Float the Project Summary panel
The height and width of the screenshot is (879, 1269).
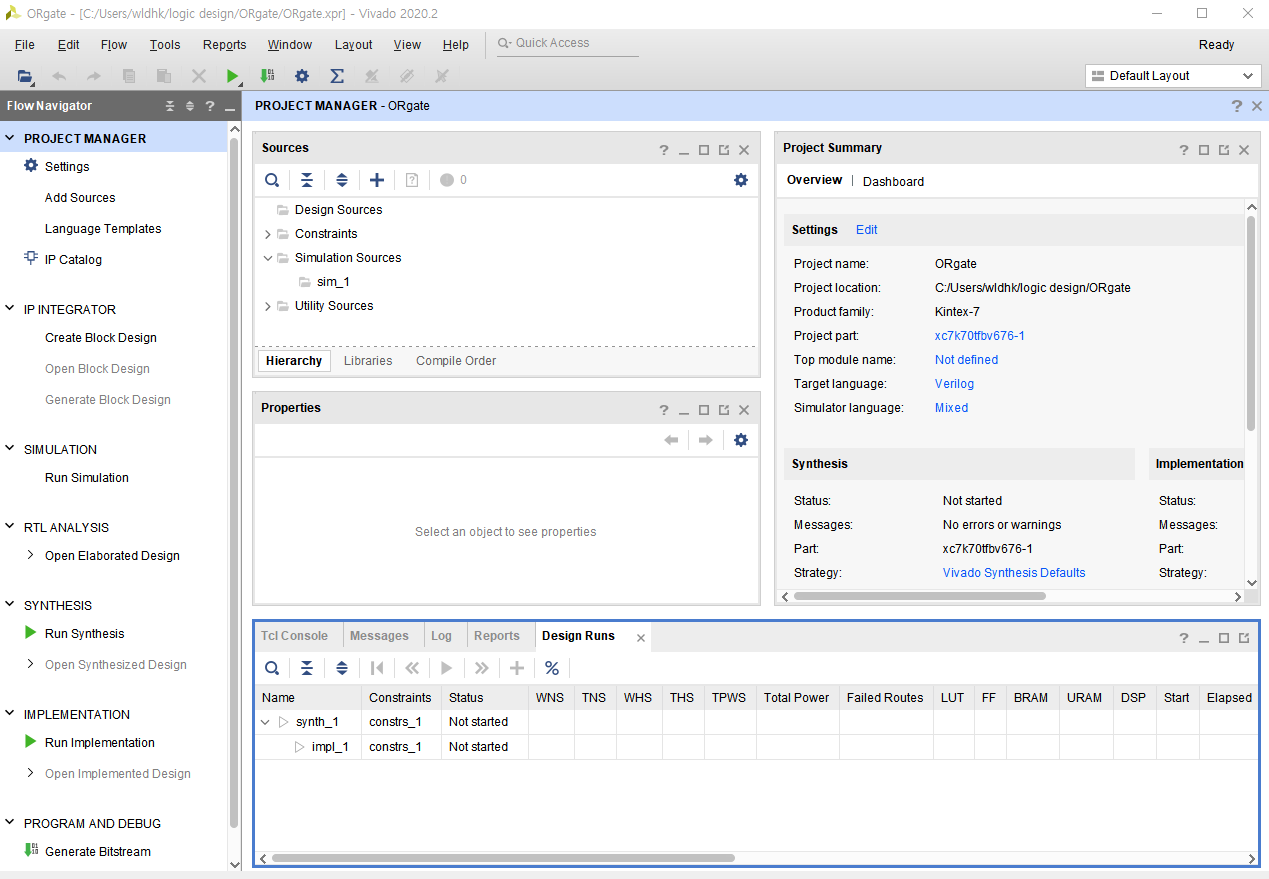tap(1224, 150)
